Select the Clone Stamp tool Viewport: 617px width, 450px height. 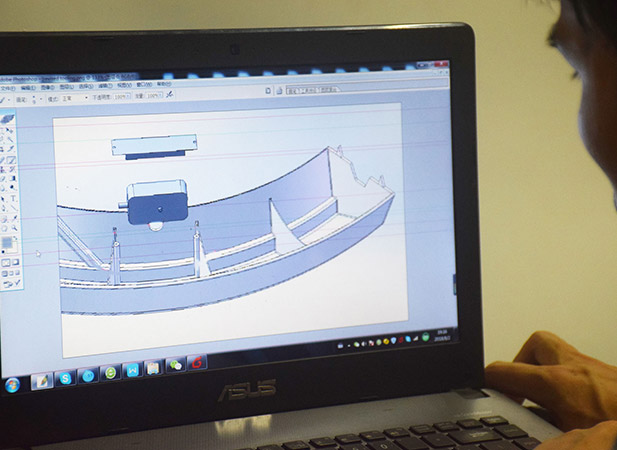pos(2,170)
